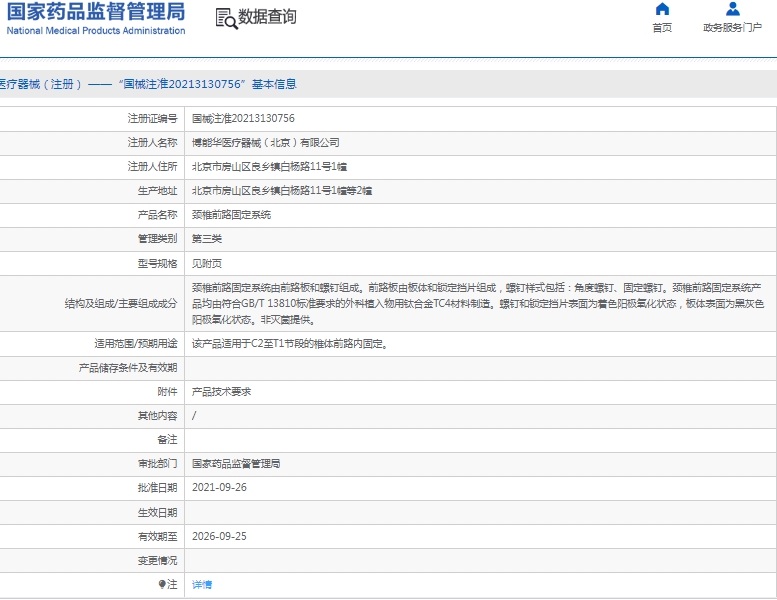
Task: Click approval department value 国家药品监督管理局
Action: 236,464
